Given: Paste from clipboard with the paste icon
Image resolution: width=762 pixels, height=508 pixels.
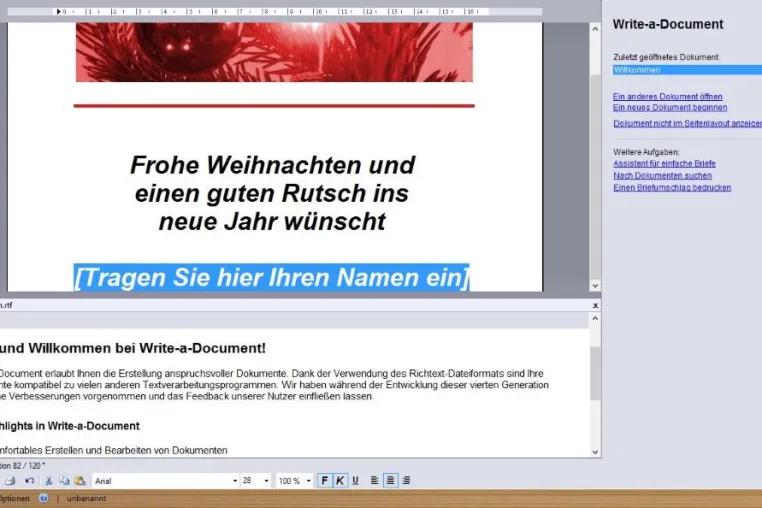Looking at the screenshot, I should [x=80, y=481].
